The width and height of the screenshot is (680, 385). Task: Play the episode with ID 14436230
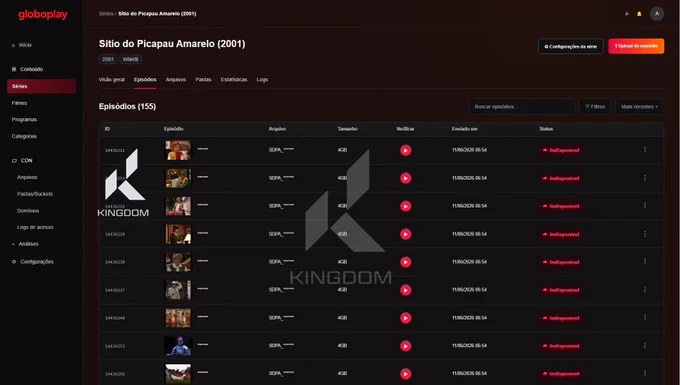point(405,262)
